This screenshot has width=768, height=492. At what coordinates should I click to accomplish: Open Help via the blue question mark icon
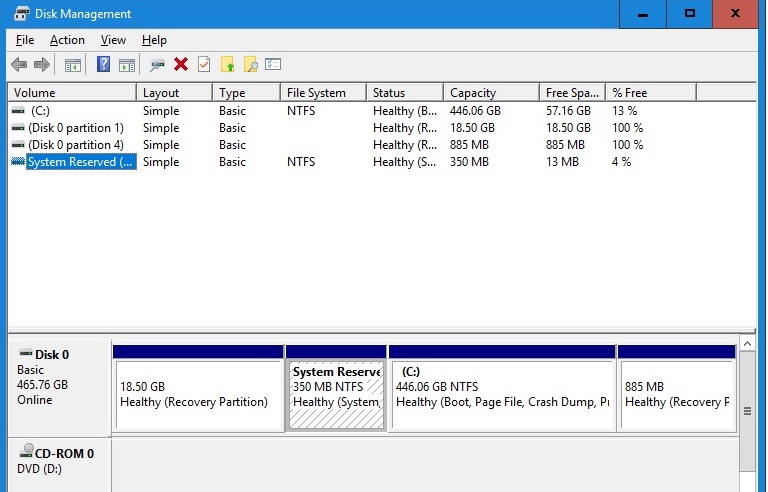tap(103, 64)
